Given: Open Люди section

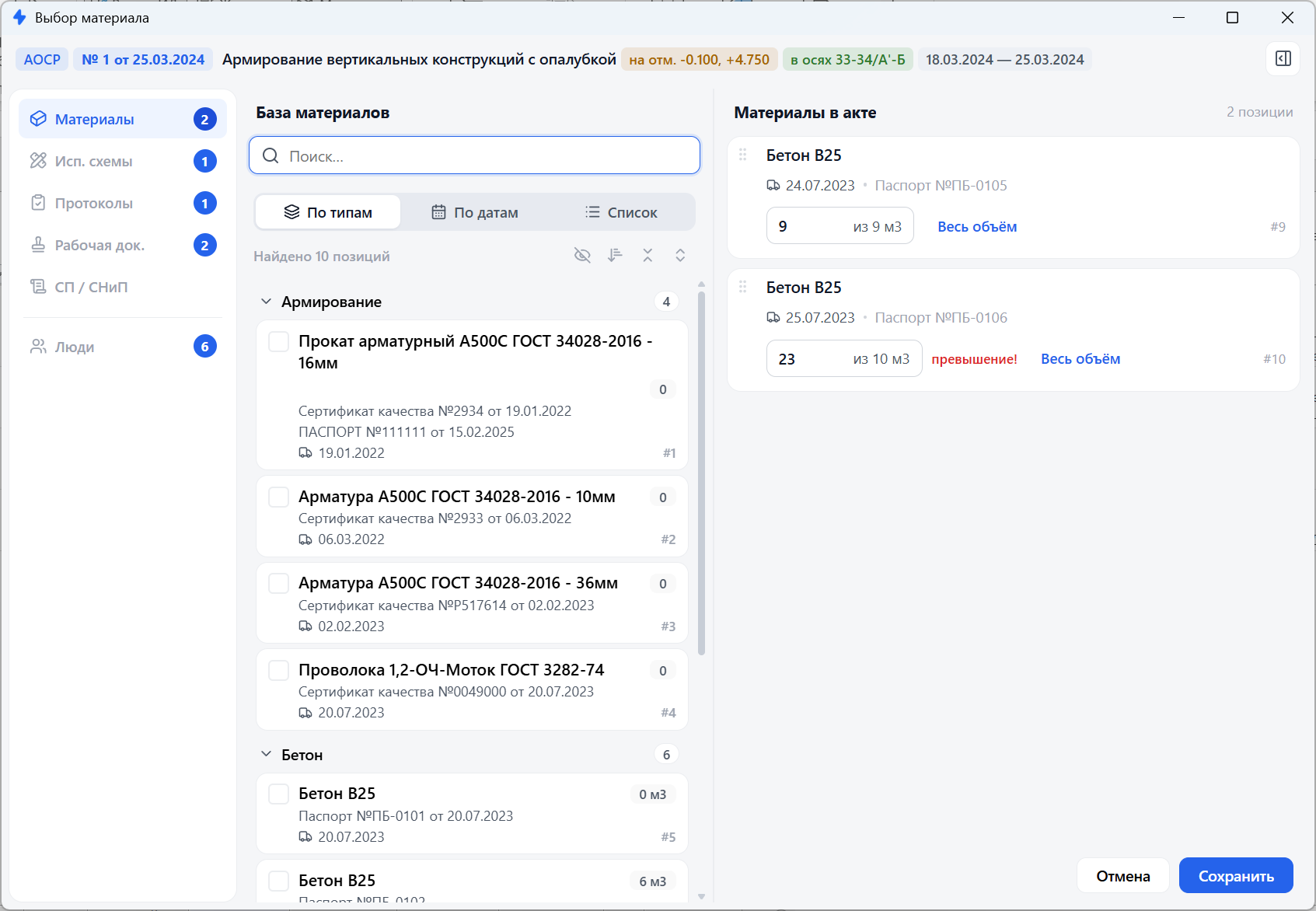Looking at the screenshot, I should click(123, 347).
